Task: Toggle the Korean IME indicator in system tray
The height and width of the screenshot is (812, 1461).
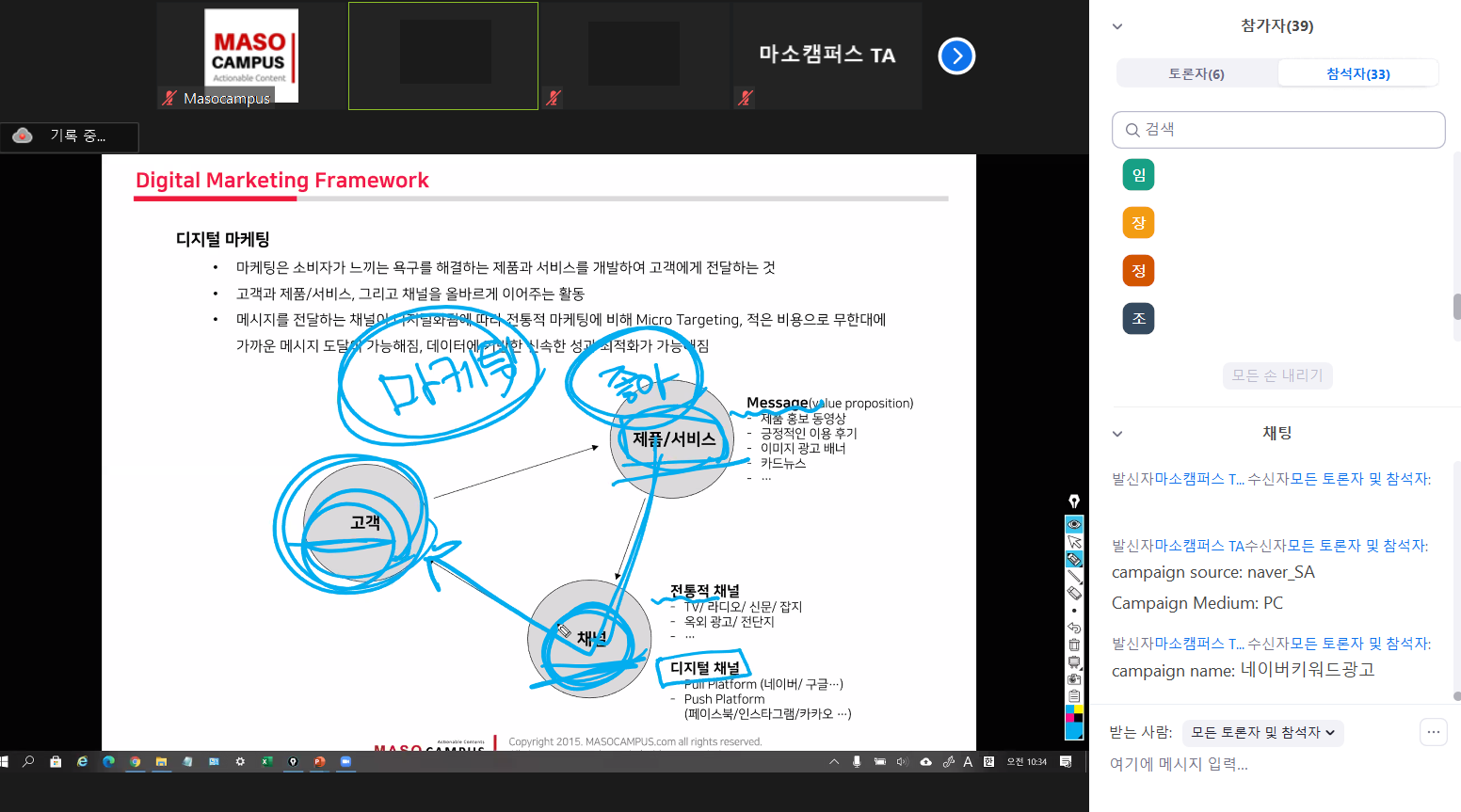Action: point(968,762)
